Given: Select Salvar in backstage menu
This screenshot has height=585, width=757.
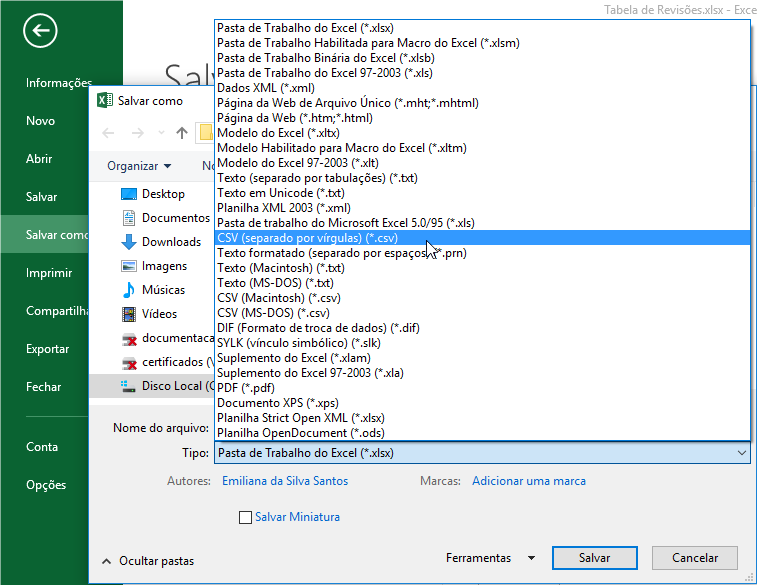Looking at the screenshot, I should pyautogui.click(x=42, y=197).
